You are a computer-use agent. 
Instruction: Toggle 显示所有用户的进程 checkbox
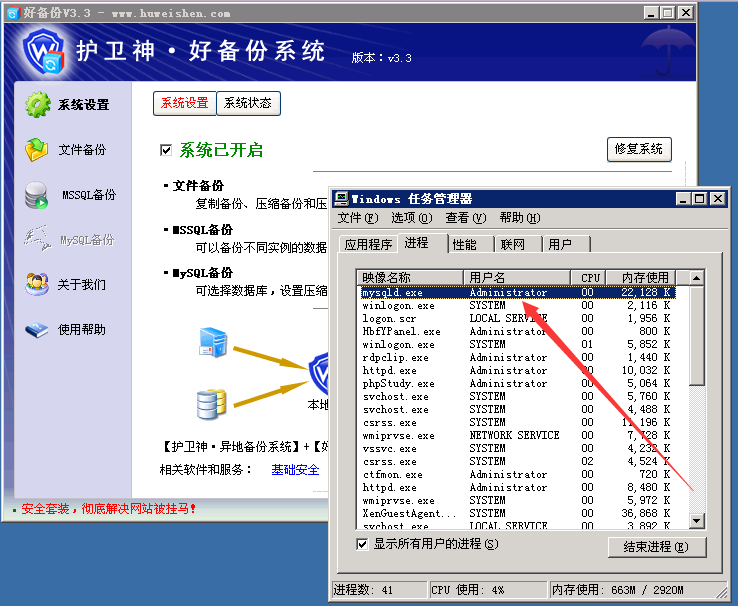(x=362, y=544)
